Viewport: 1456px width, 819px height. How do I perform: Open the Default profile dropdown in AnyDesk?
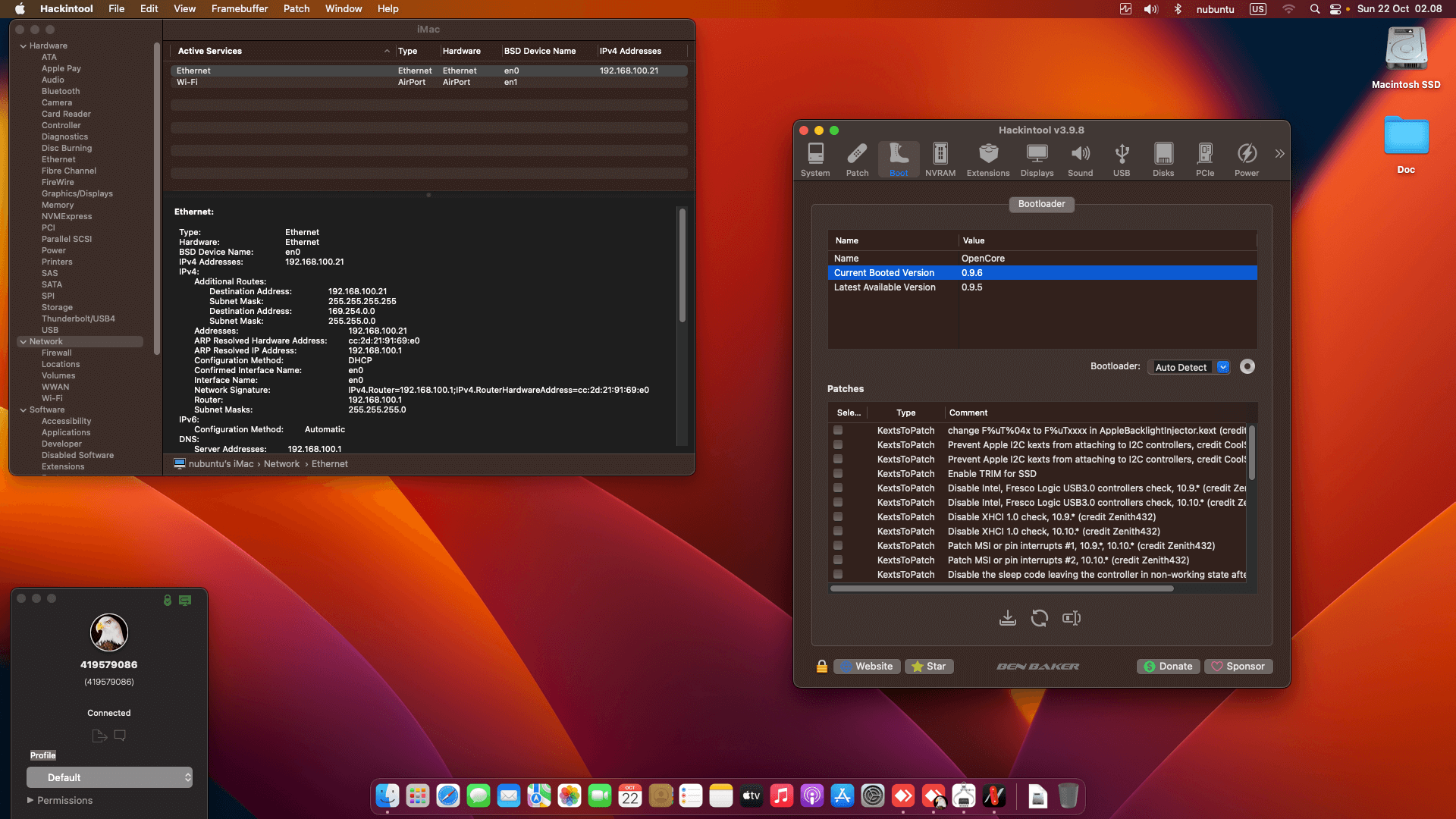[109, 777]
